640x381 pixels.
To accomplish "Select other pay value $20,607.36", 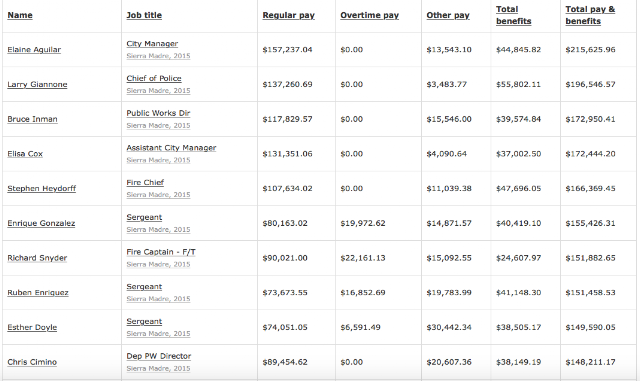I will (449, 362).
